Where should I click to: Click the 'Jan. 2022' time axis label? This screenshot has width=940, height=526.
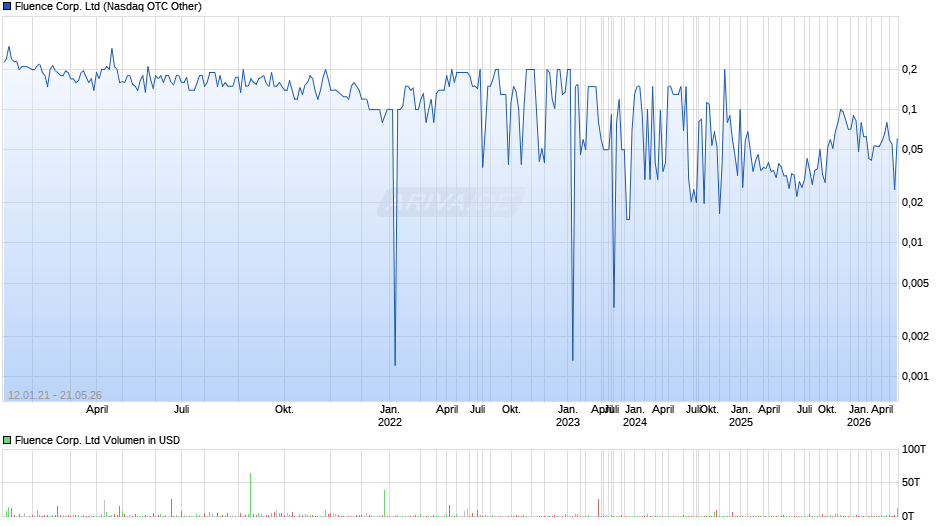click(x=390, y=416)
